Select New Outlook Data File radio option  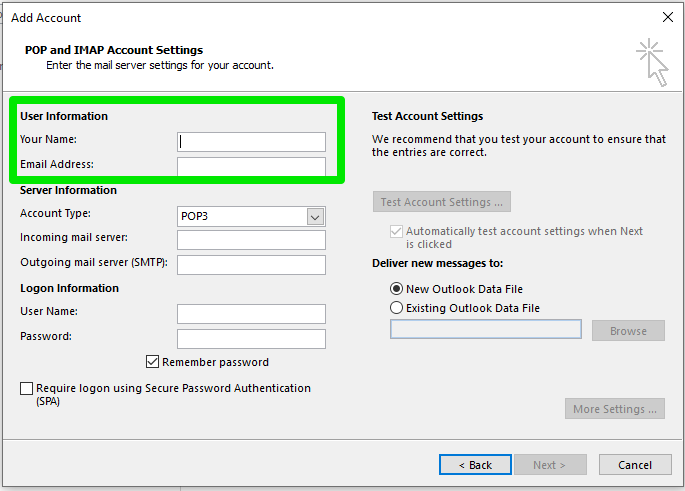[x=396, y=289]
